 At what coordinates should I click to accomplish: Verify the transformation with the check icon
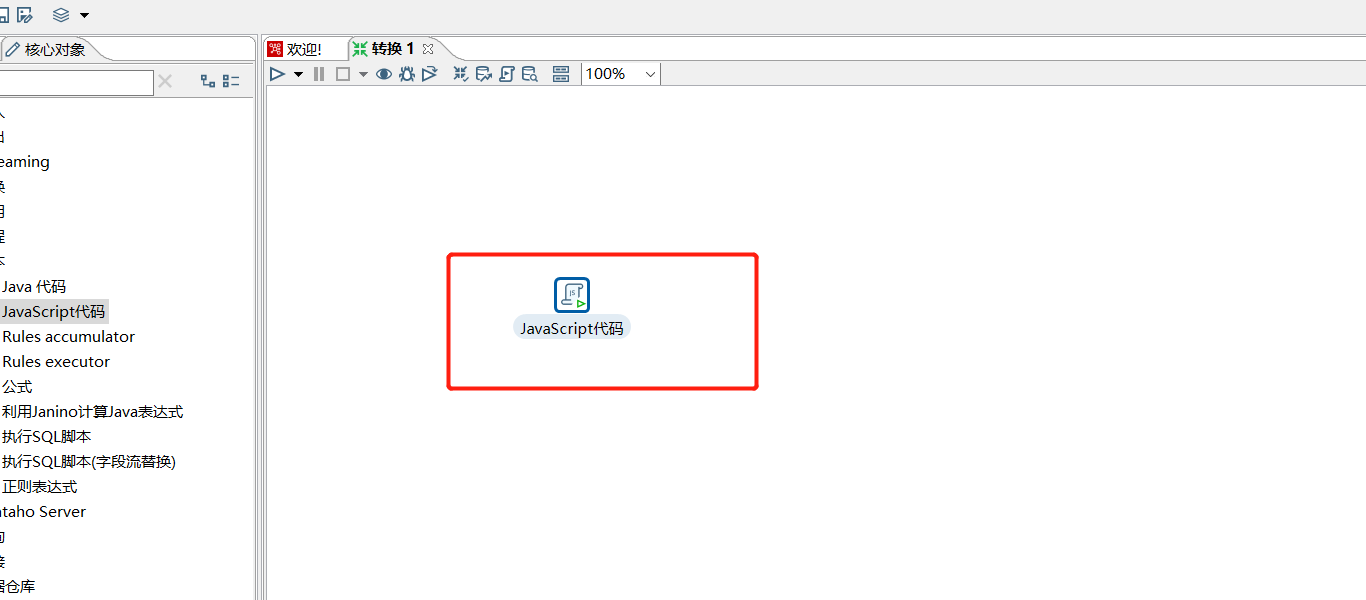(460, 74)
